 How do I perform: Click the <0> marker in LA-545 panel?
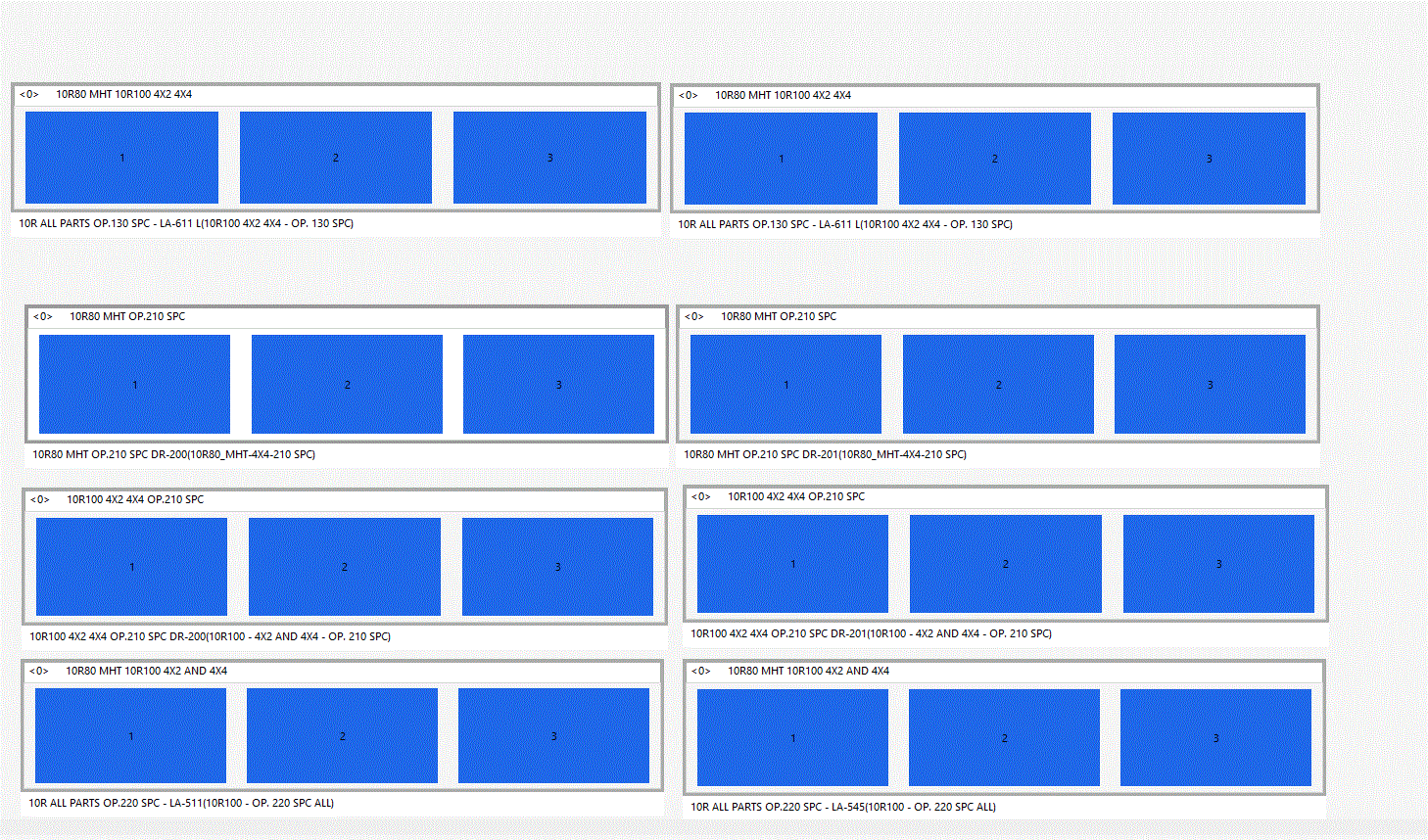point(701,671)
